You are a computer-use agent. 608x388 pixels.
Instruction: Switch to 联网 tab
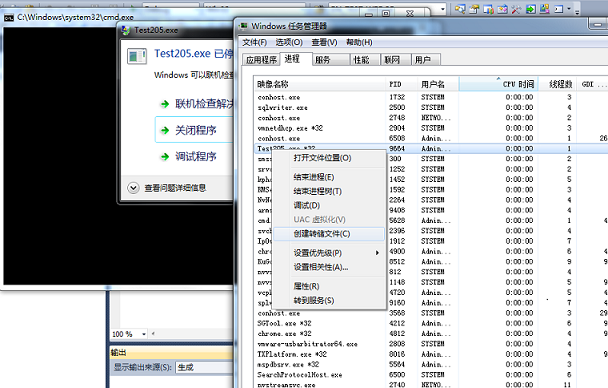tap(395, 60)
